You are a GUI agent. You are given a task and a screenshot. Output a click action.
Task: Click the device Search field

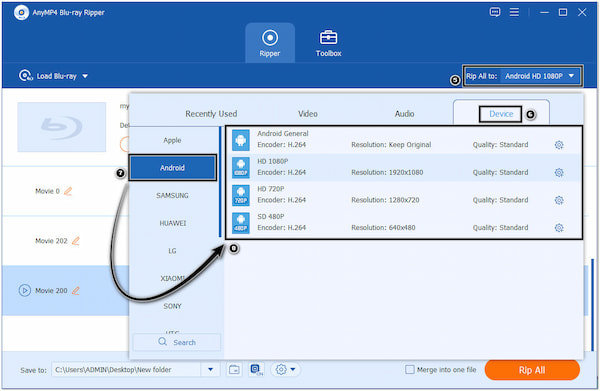(x=177, y=342)
